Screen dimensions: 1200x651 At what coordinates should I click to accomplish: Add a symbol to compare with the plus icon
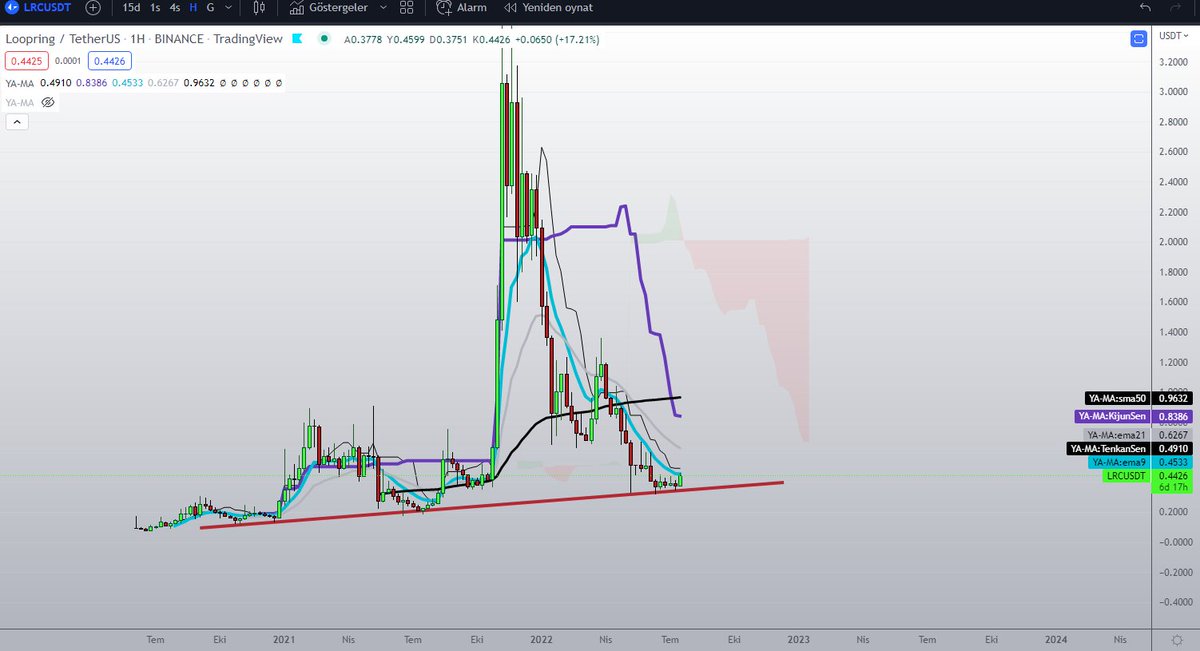[x=93, y=7]
